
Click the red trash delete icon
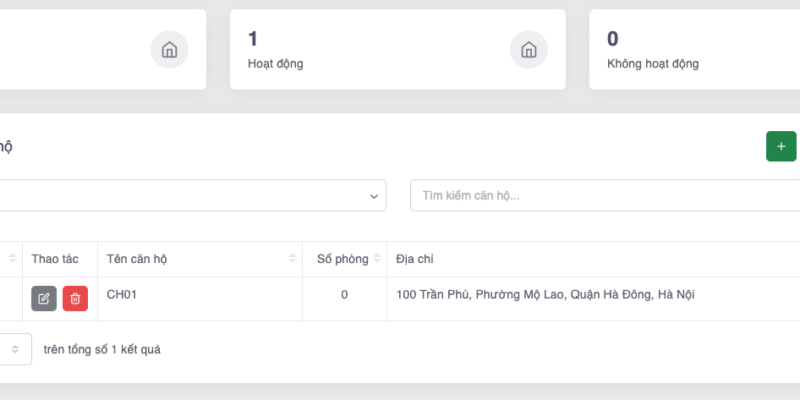click(75, 298)
